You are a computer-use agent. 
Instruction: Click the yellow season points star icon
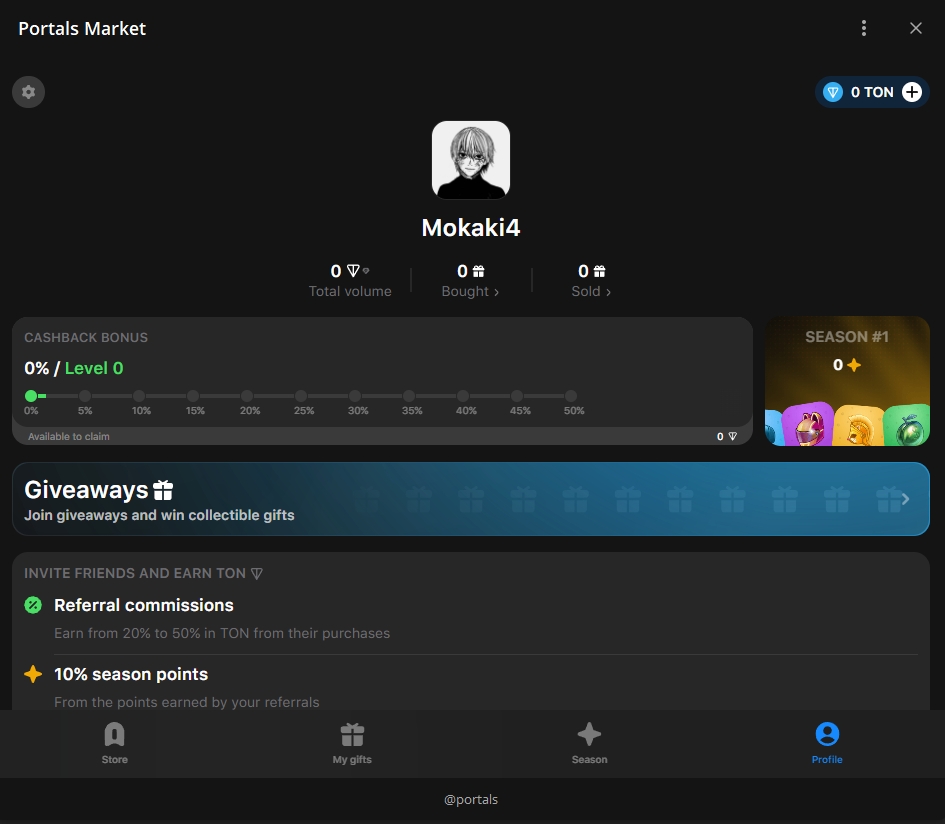coord(33,674)
